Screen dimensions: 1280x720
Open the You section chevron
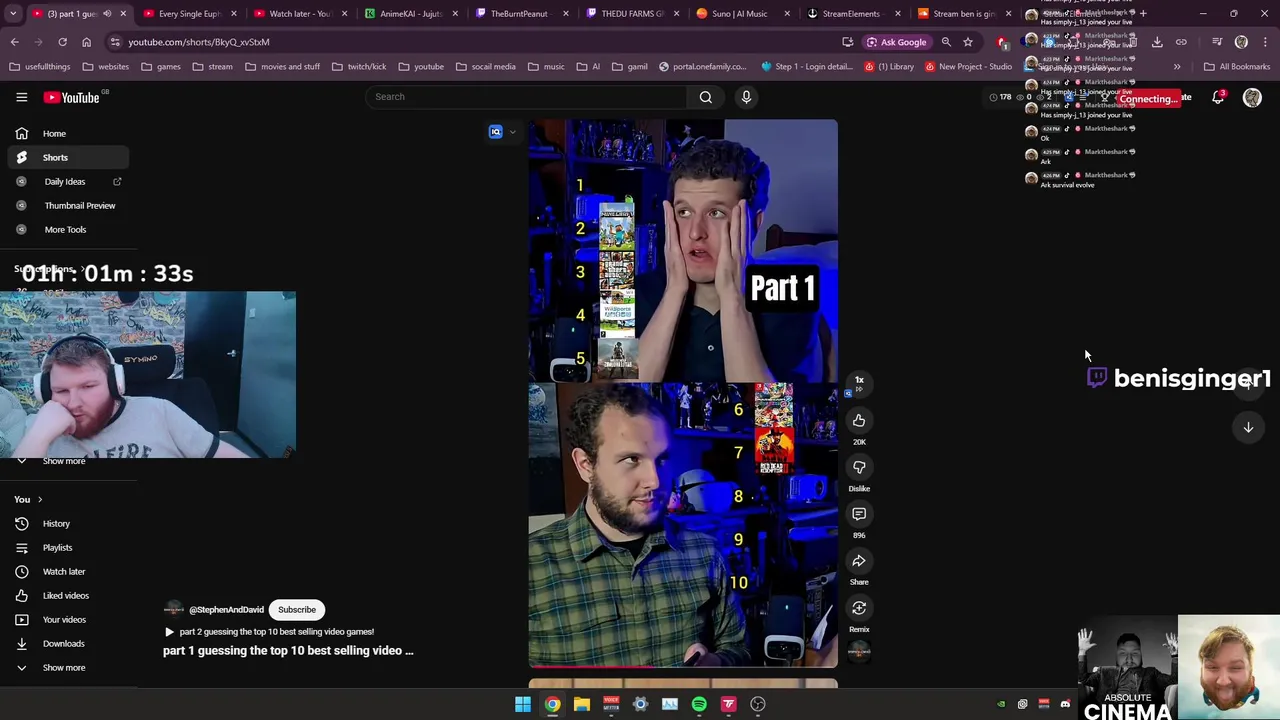pyautogui.click(x=40, y=499)
